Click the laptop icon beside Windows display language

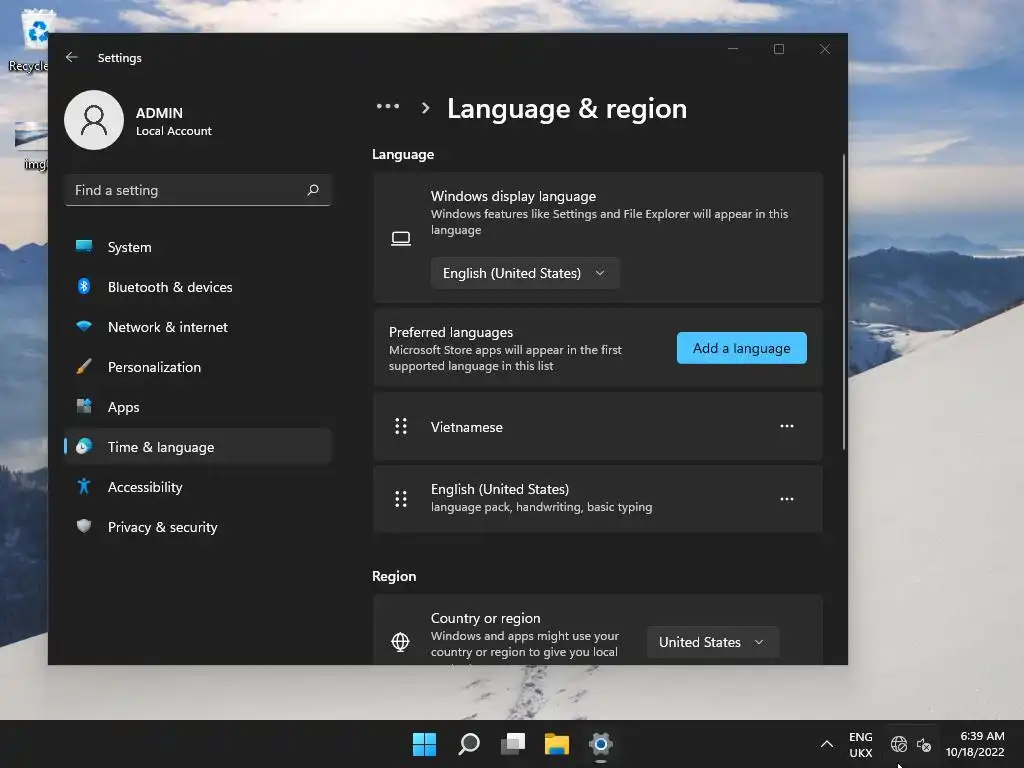[401, 238]
